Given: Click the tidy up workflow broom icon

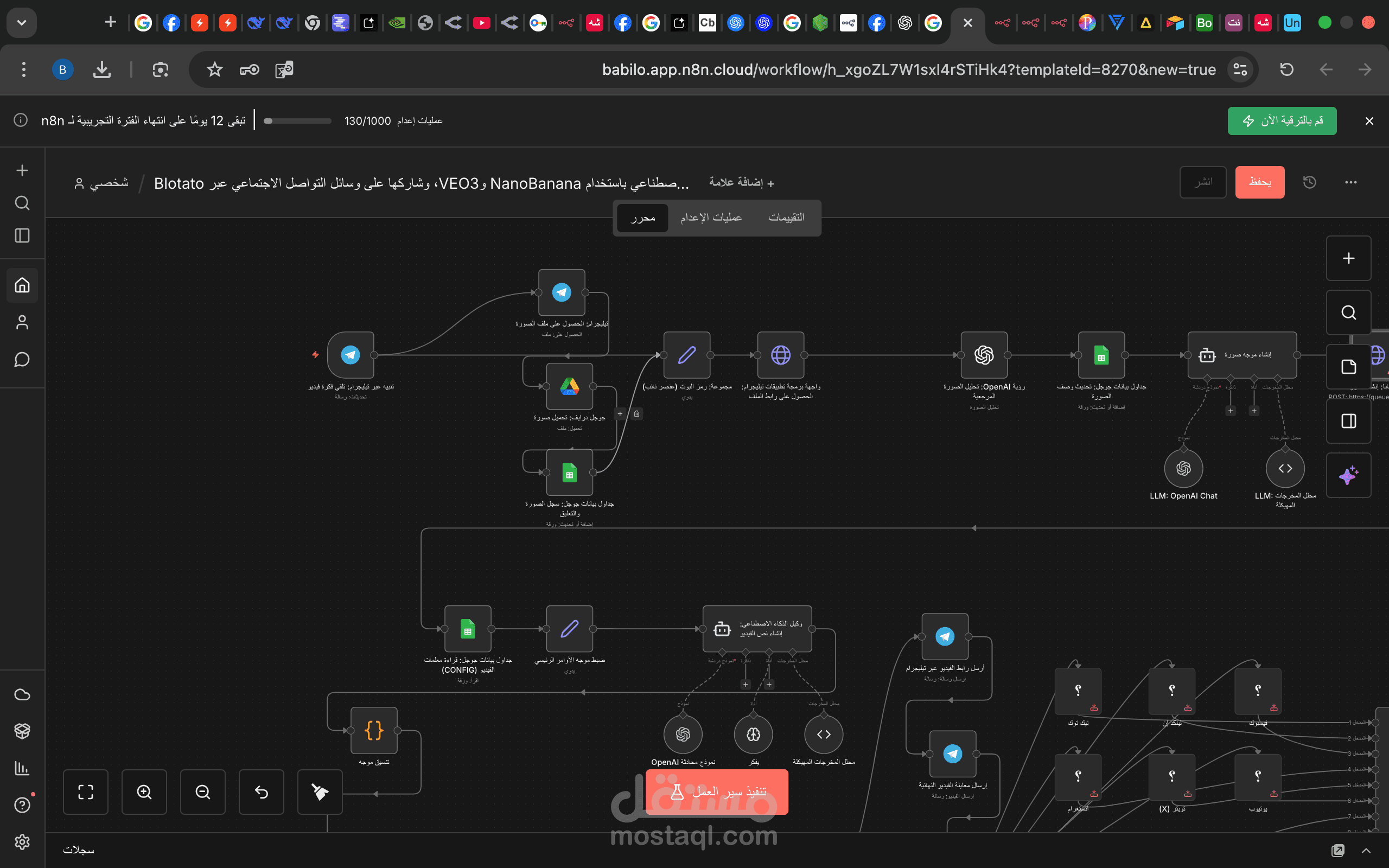Looking at the screenshot, I should click(320, 792).
